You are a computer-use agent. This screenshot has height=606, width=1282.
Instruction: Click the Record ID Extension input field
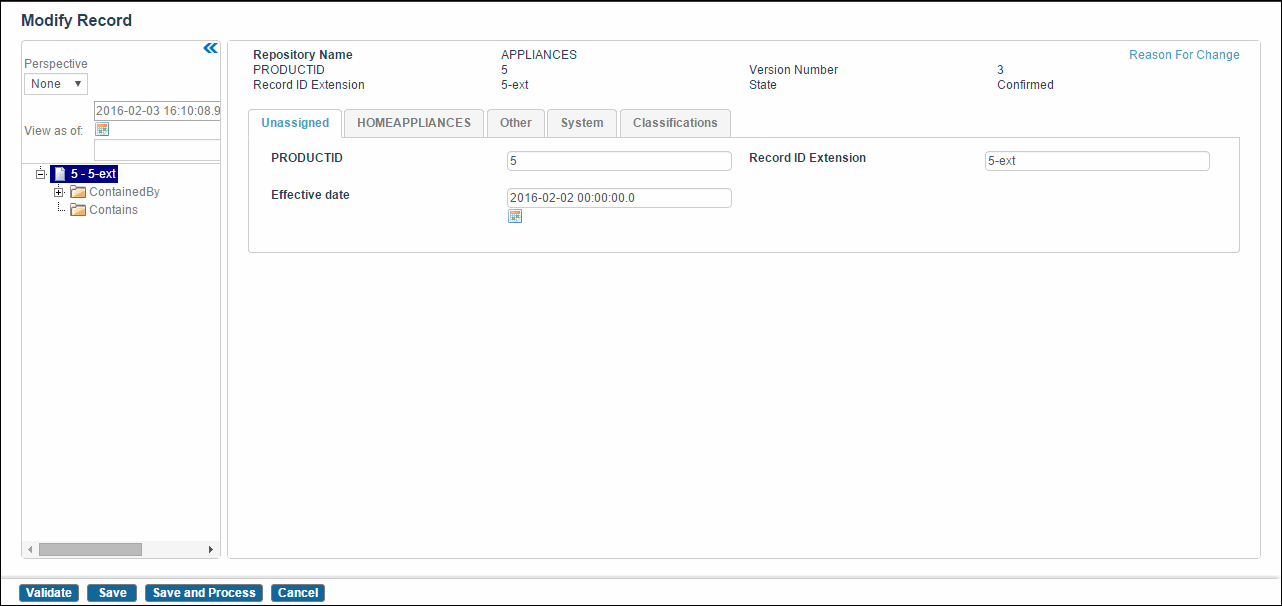tap(1097, 161)
